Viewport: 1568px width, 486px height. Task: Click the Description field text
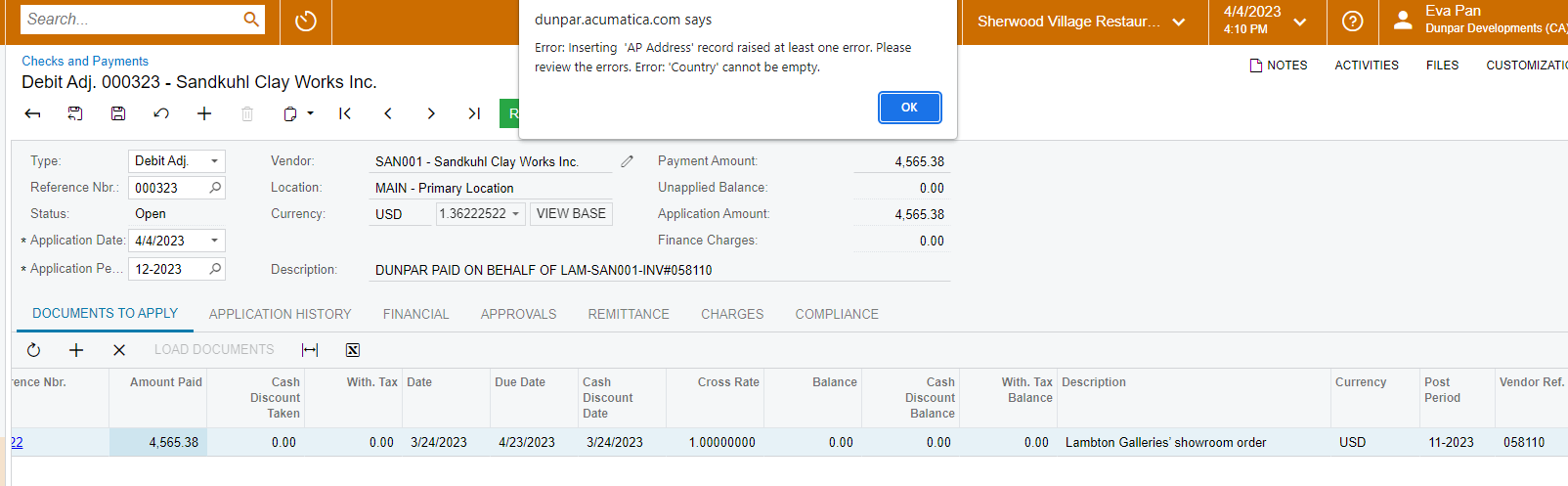pyautogui.click(x=660, y=270)
